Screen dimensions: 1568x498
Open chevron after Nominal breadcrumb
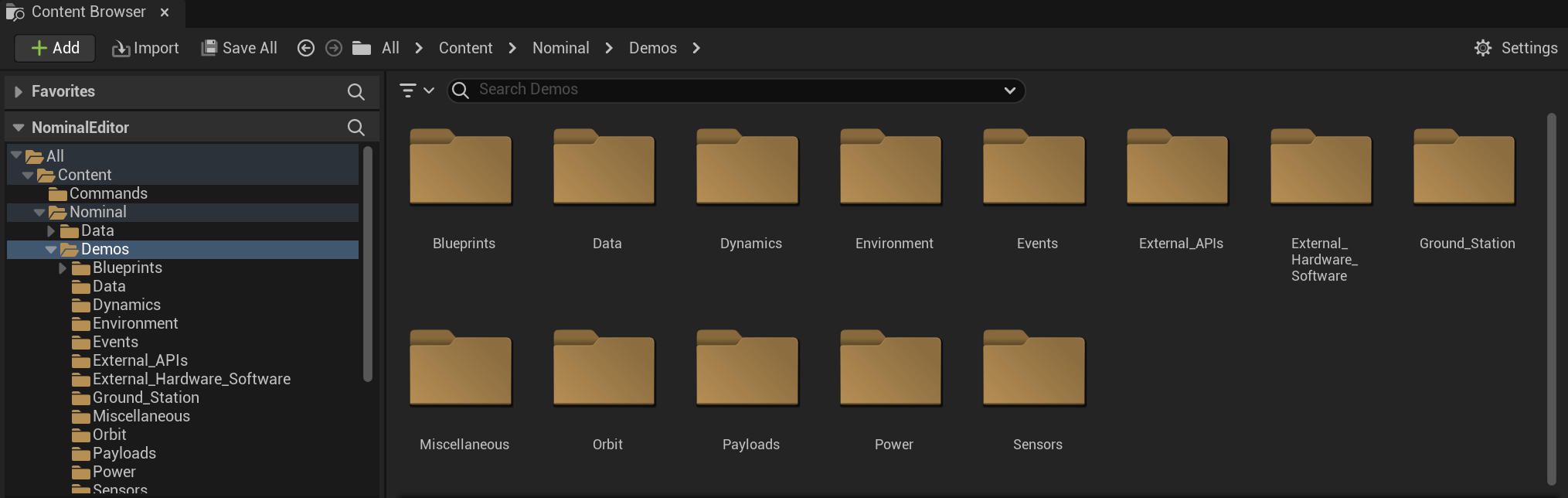[x=609, y=48]
